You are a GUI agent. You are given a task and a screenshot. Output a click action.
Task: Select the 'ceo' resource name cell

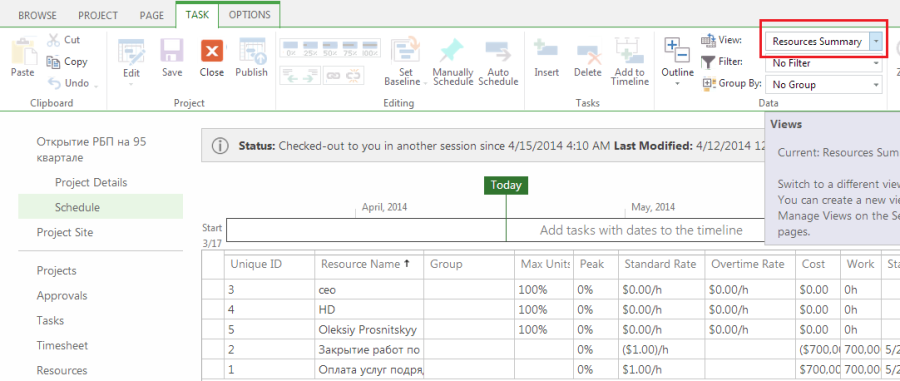click(369, 290)
